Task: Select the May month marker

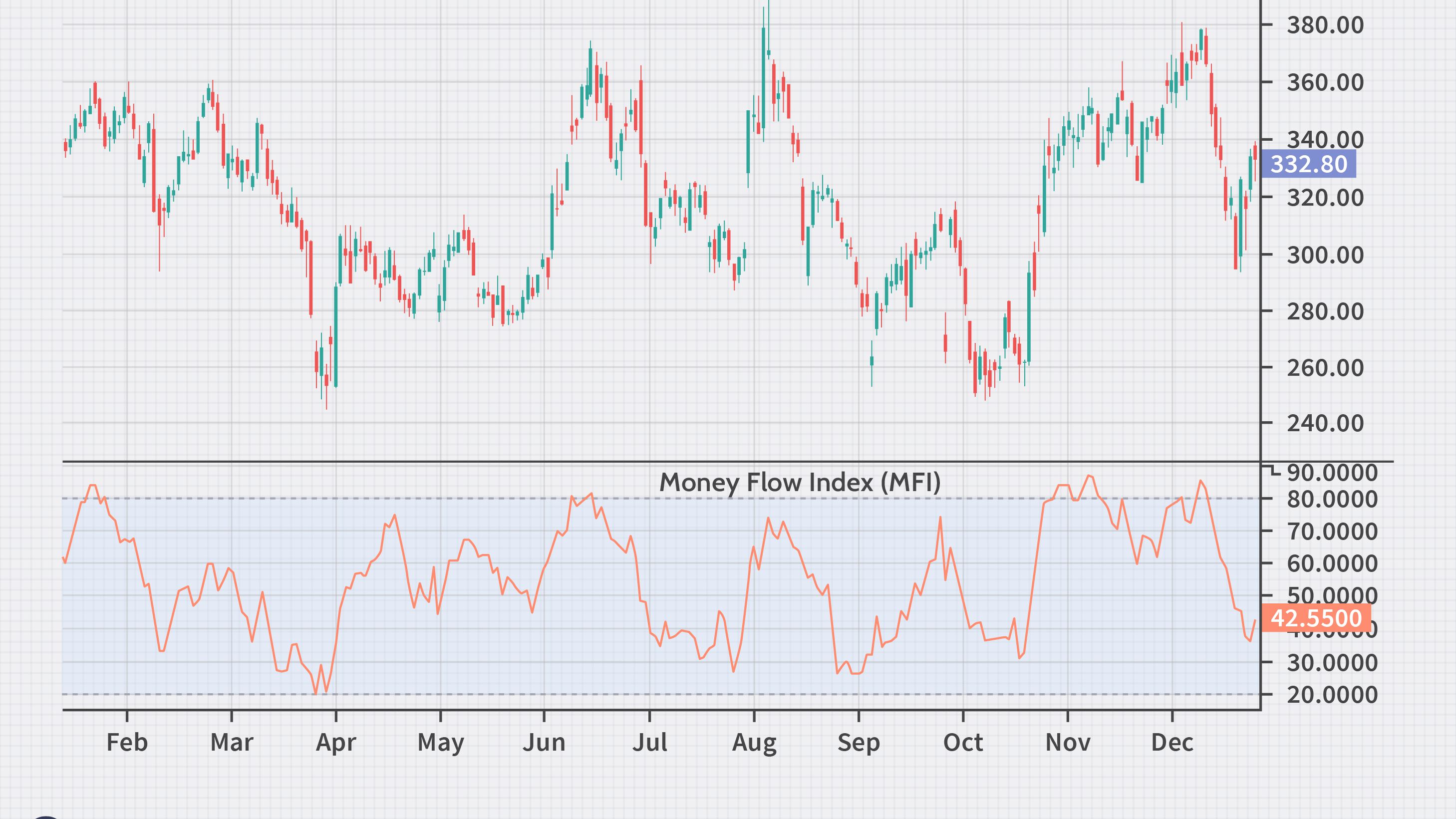Action: point(440,742)
